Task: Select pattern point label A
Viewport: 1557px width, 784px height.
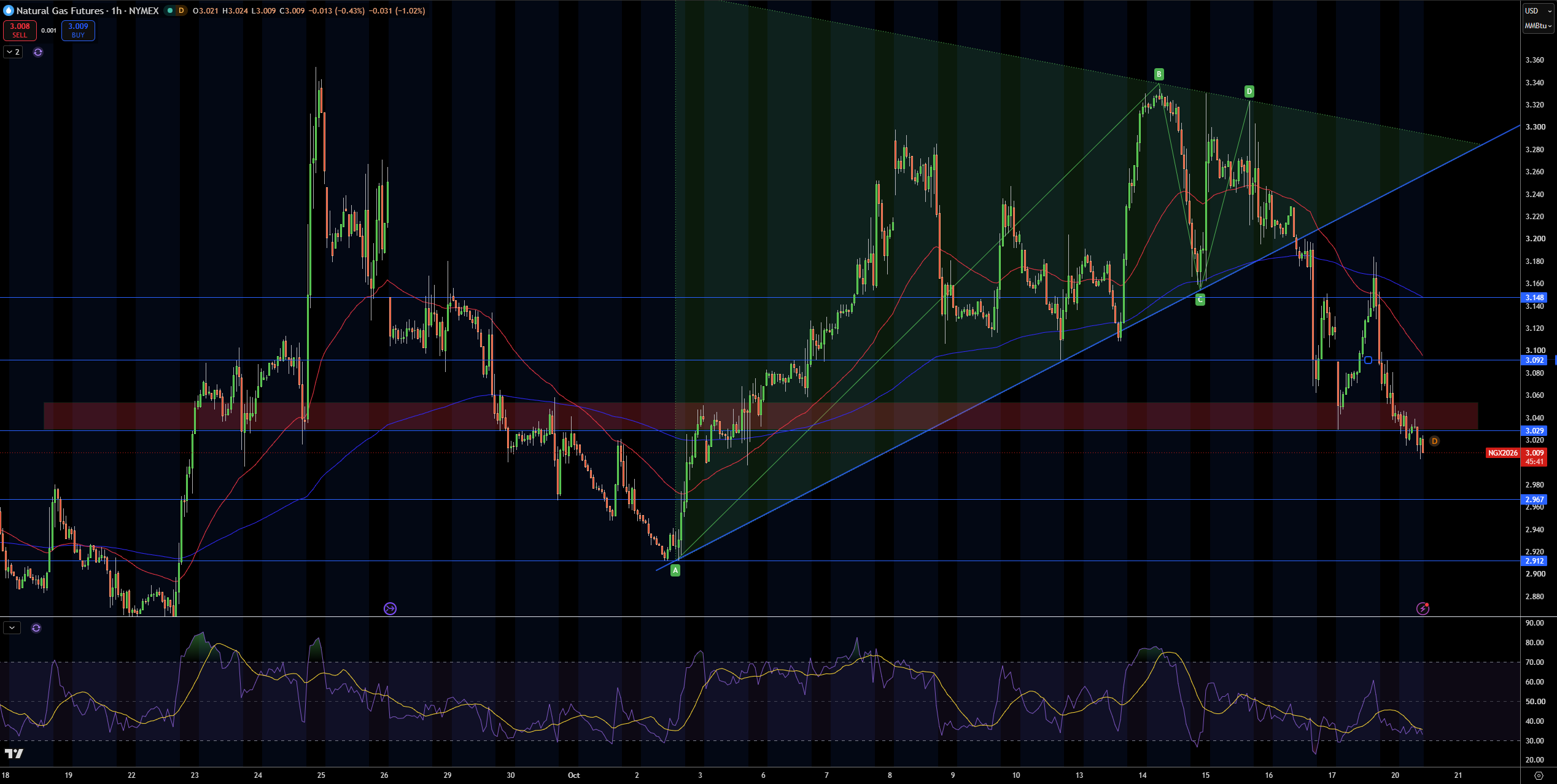Action: (x=675, y=570)
